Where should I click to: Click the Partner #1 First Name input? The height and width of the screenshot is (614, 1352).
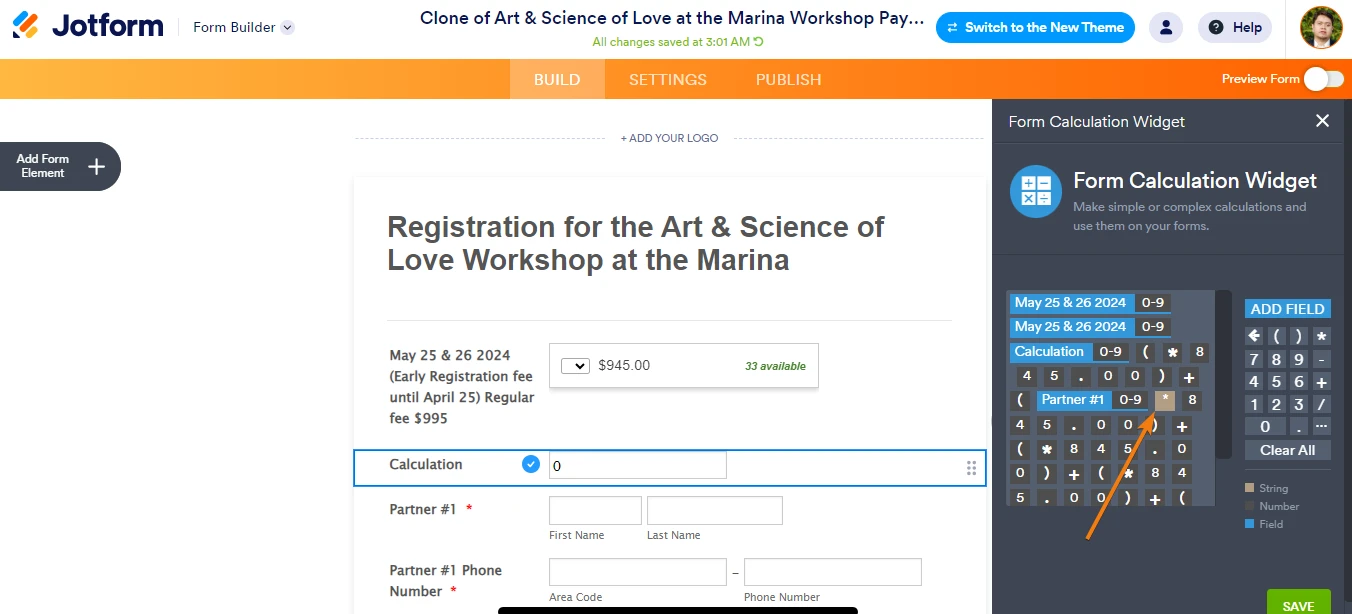click(595, 510)
